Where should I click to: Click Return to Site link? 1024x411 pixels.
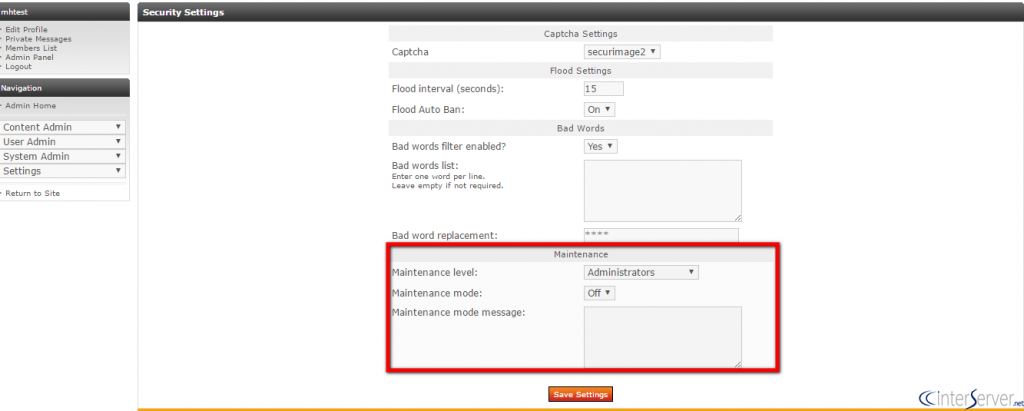[x=33, y=193]
